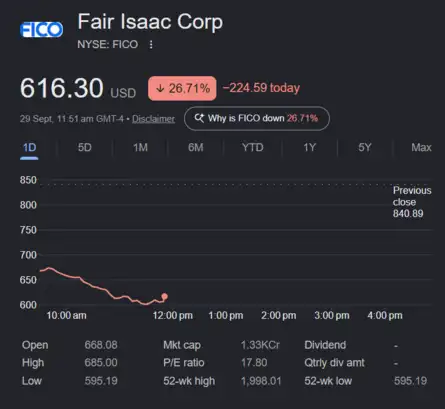Click the 616.30 price value
This screenshot has width=445, height=409.
[62, 88]
